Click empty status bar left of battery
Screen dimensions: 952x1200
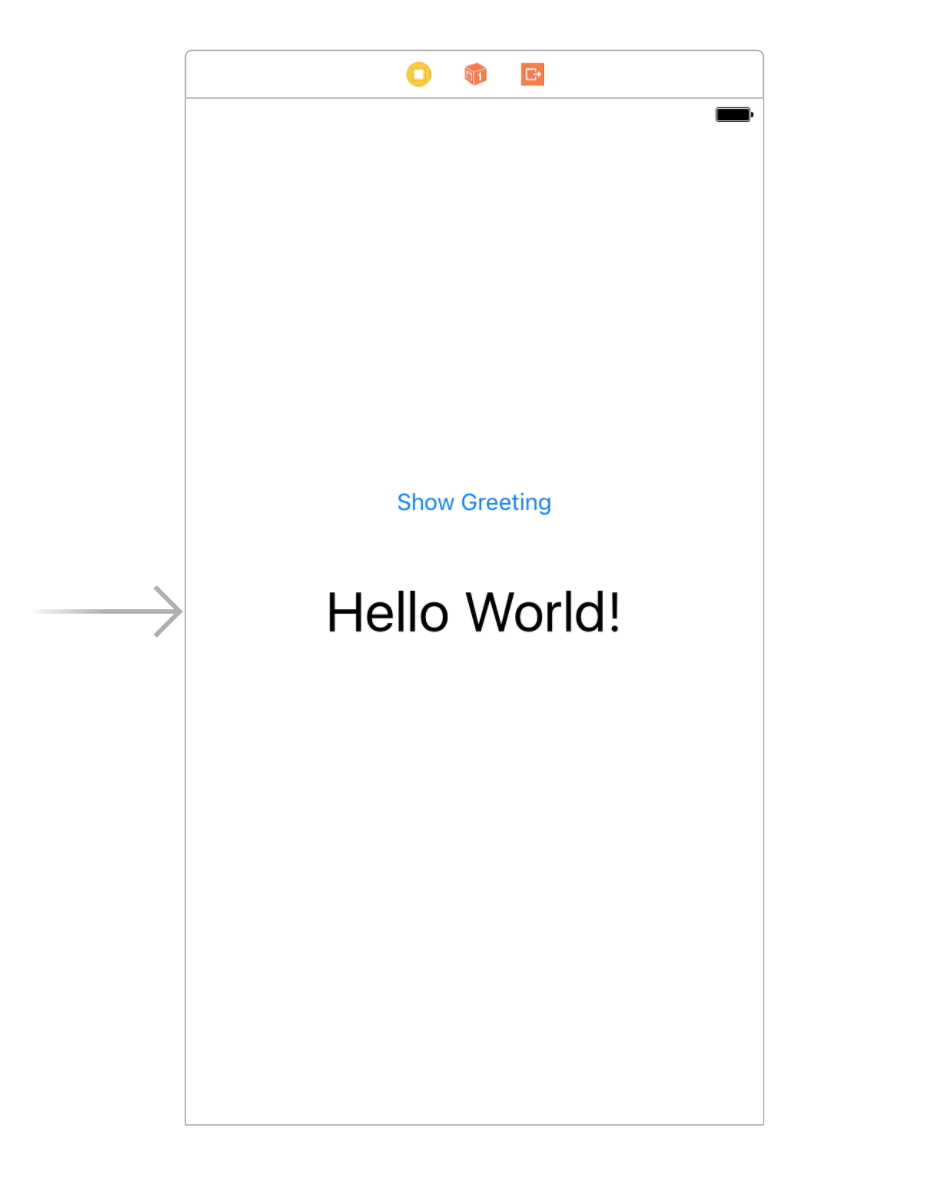pos(450,115)
